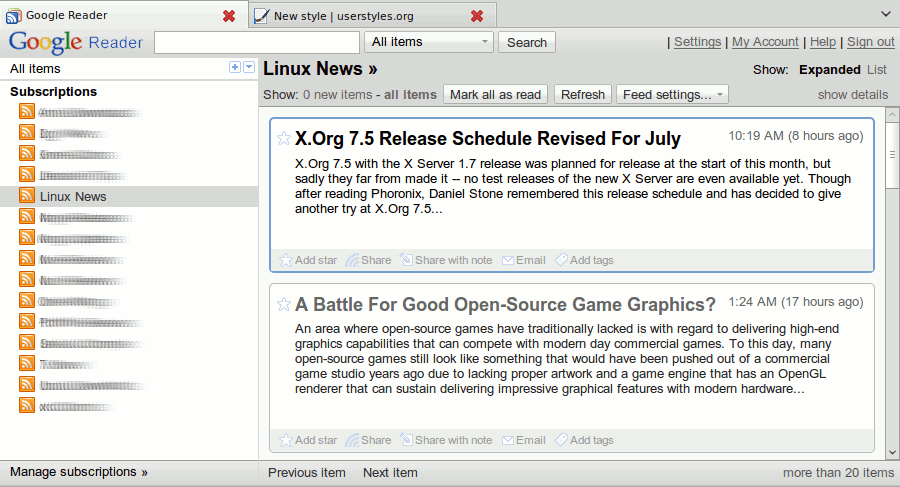Viewport: 900px width, 487px height.
Task: Open X.Org 7.5 Release Schedule Revised article
Action: pos(488,138)
